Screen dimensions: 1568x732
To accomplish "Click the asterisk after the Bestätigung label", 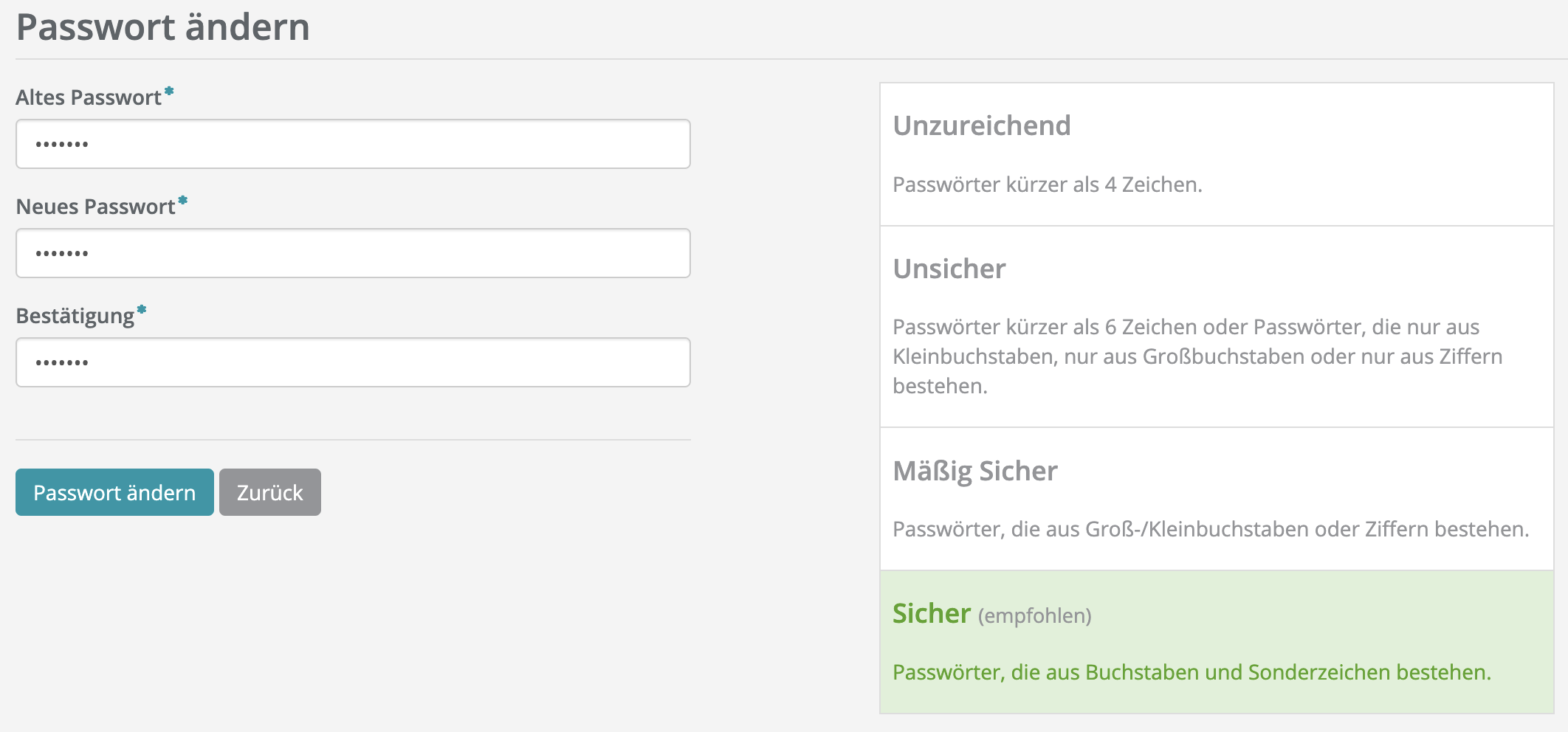I will 142,310.
